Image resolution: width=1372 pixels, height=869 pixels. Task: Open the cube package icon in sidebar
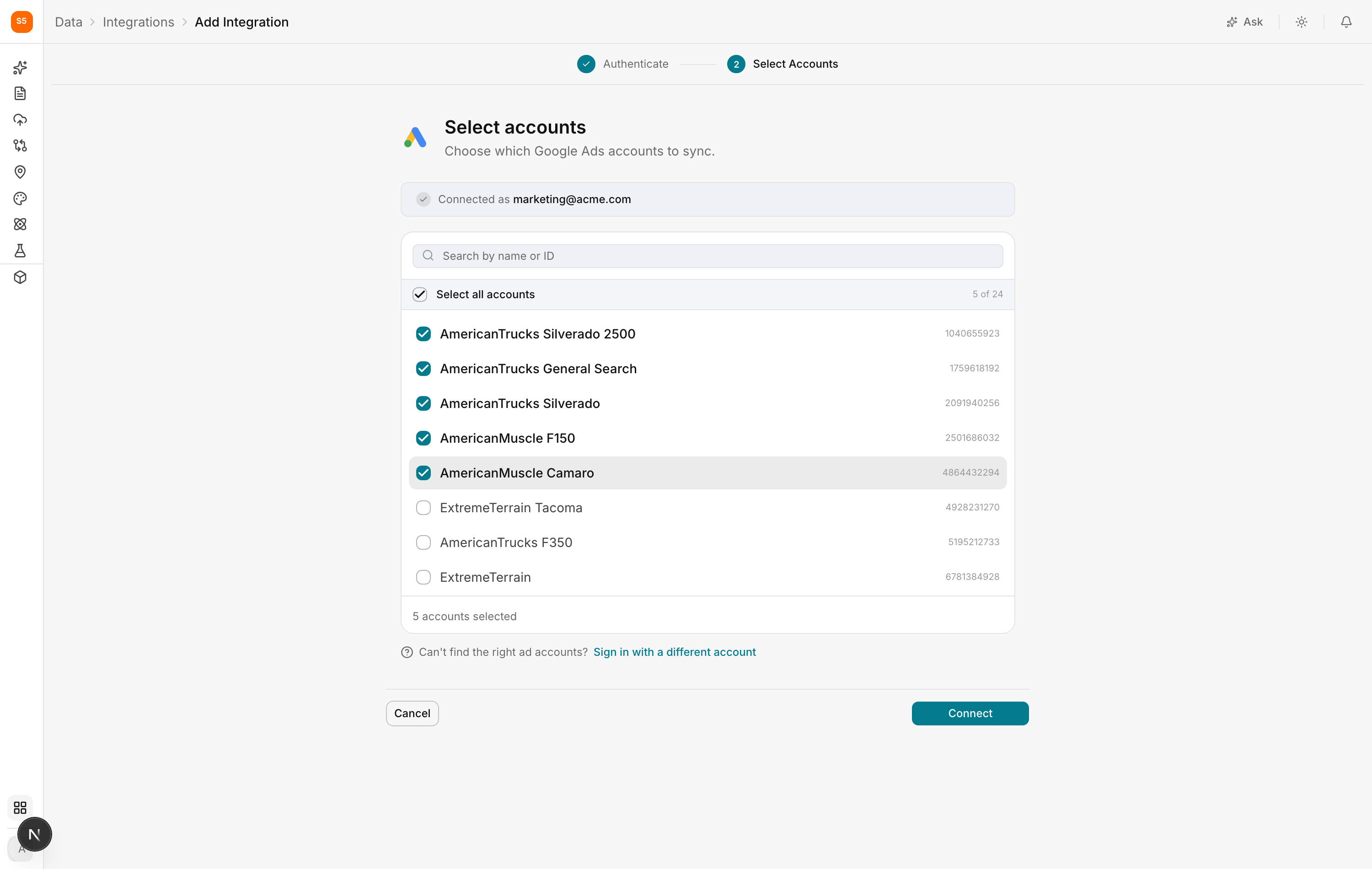tap(20, 278)
